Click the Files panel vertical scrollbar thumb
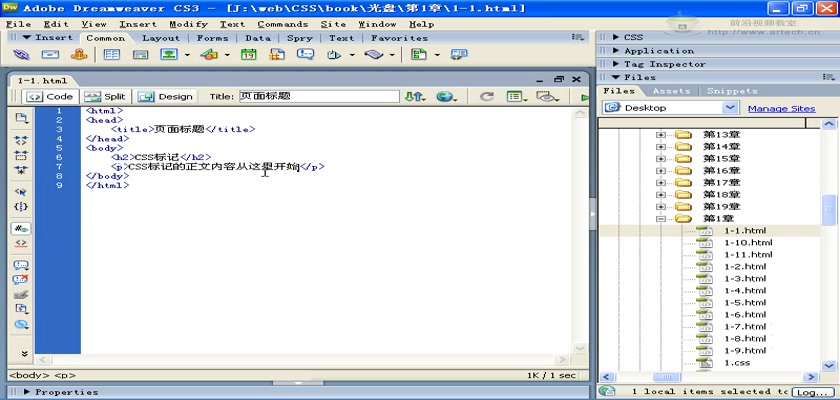This screenshot has height=400, width=840. click(828, 210)
